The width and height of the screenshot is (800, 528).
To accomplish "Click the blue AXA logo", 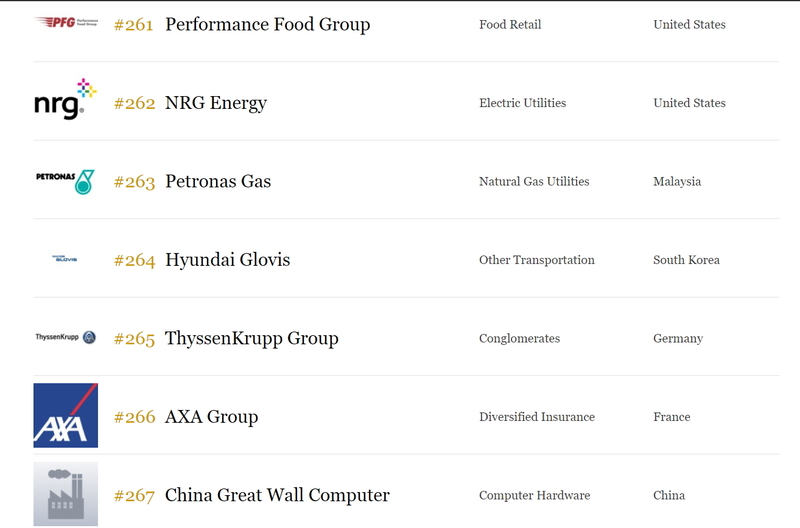I will pyautogui.click(x=65, y=415).
